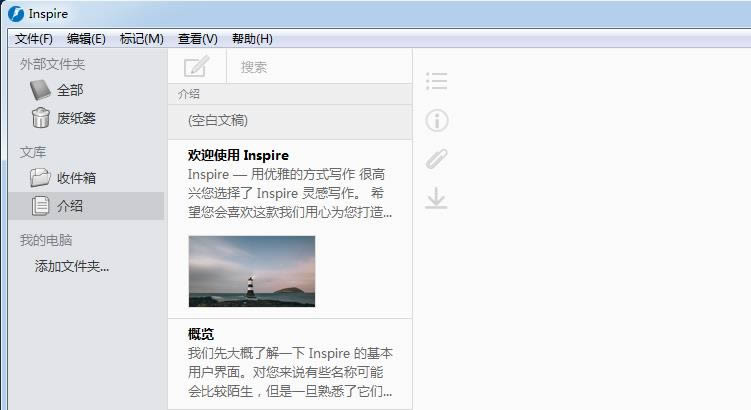
Task: Select 全部 in the sidebar
Action: (70, 90)
